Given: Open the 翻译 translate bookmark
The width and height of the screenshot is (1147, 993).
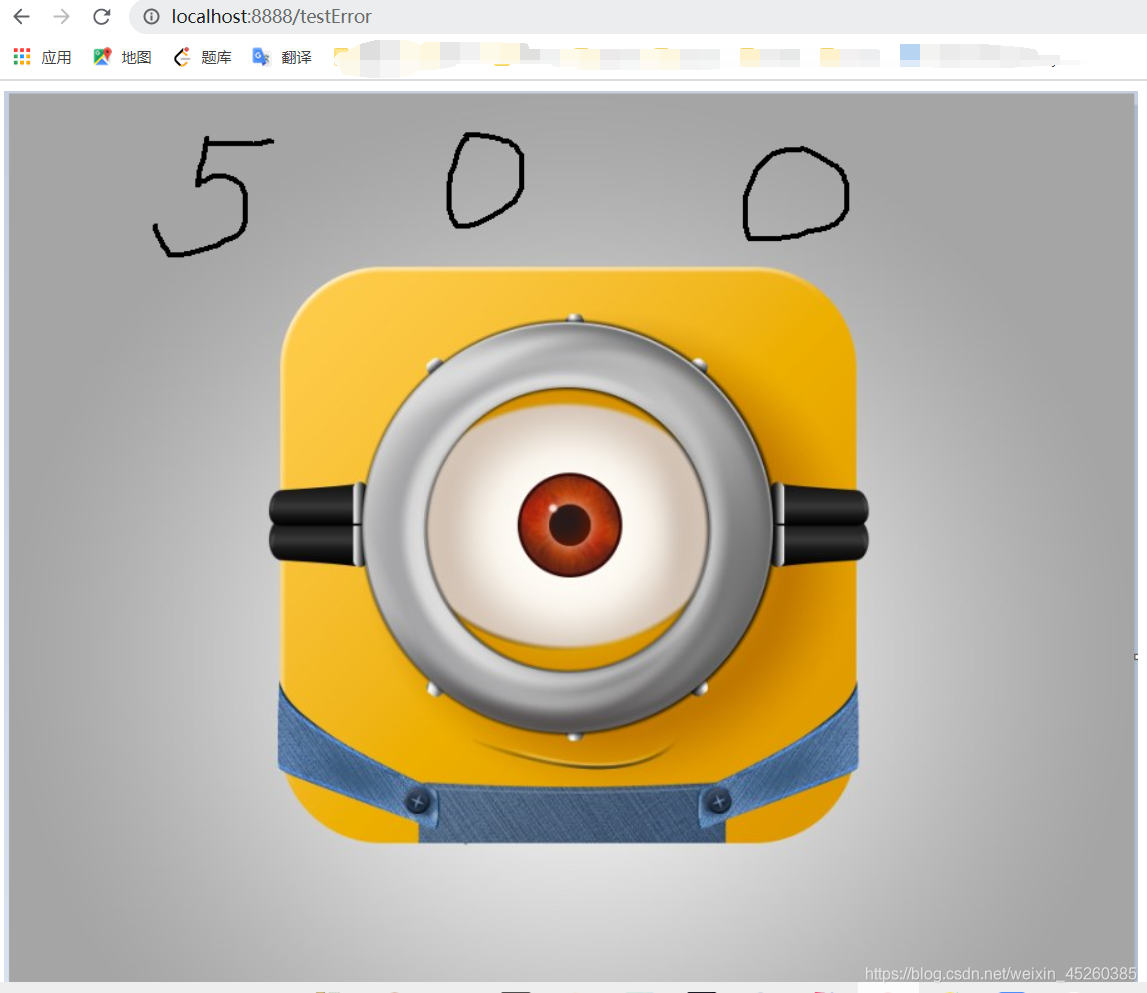Looking at the screenshot, I should tap(282, 57).
